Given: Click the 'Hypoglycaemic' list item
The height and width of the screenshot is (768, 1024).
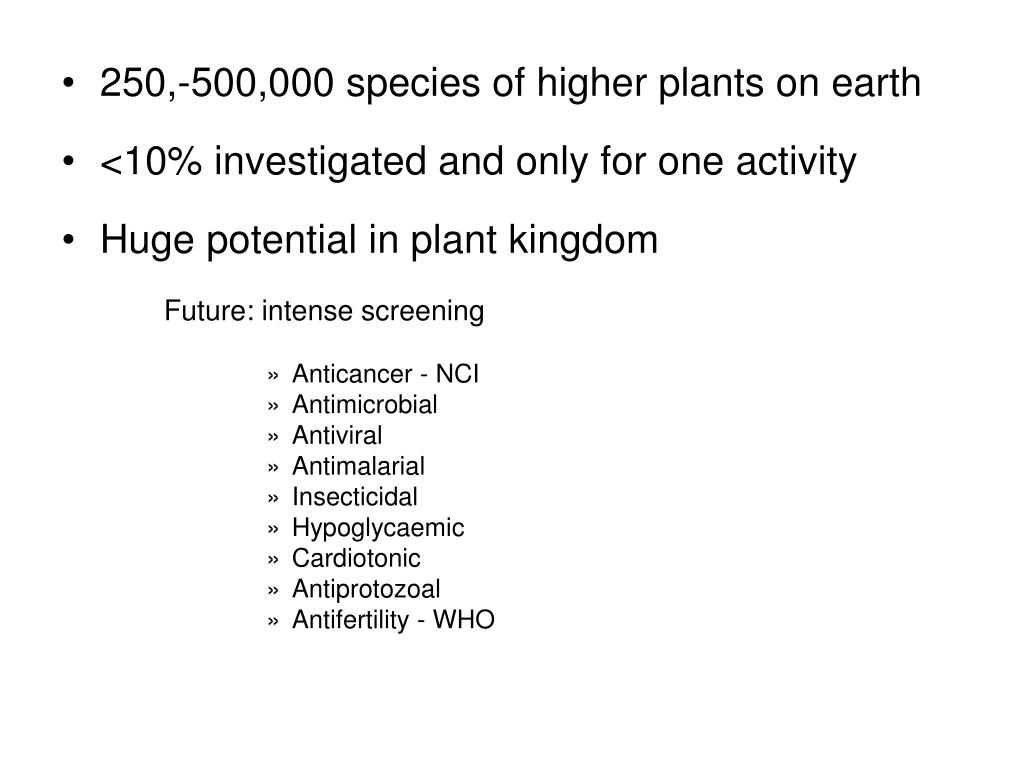Looking at the screenshot, I should 378,528.
